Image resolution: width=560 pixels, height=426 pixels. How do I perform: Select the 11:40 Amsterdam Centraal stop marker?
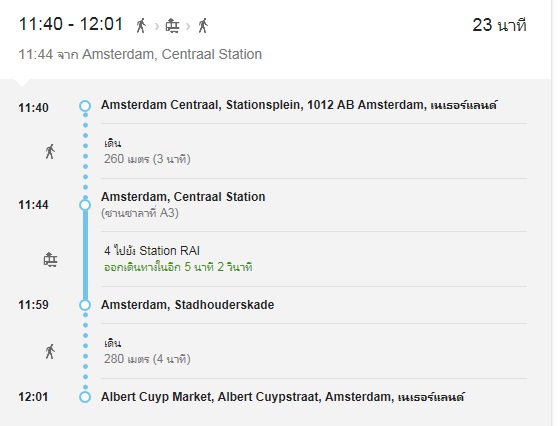pos(85,106)
